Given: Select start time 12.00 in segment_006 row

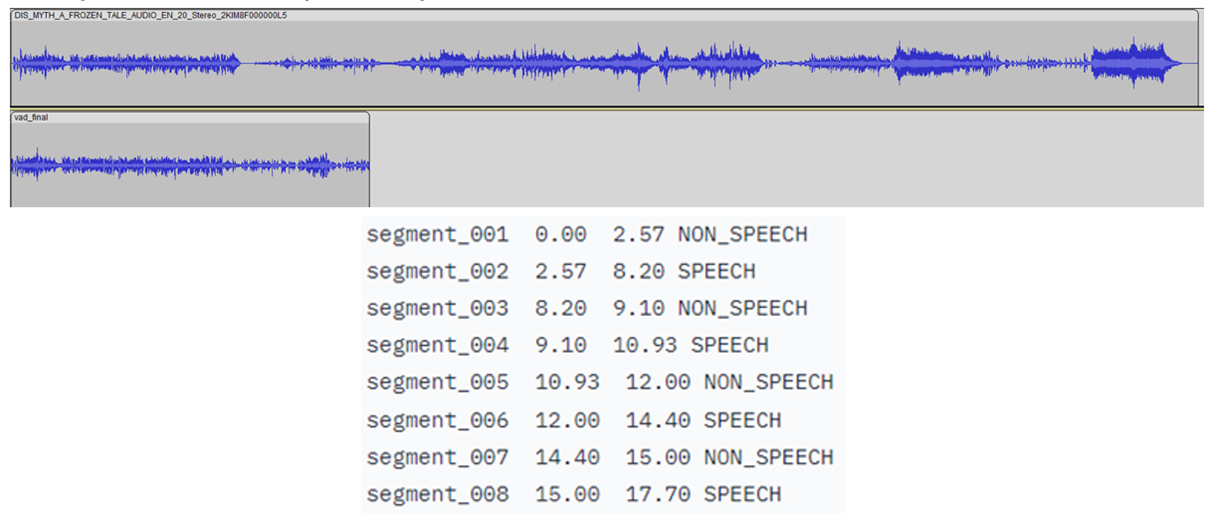Looking at the screenshot, I should tap(567, 419).
